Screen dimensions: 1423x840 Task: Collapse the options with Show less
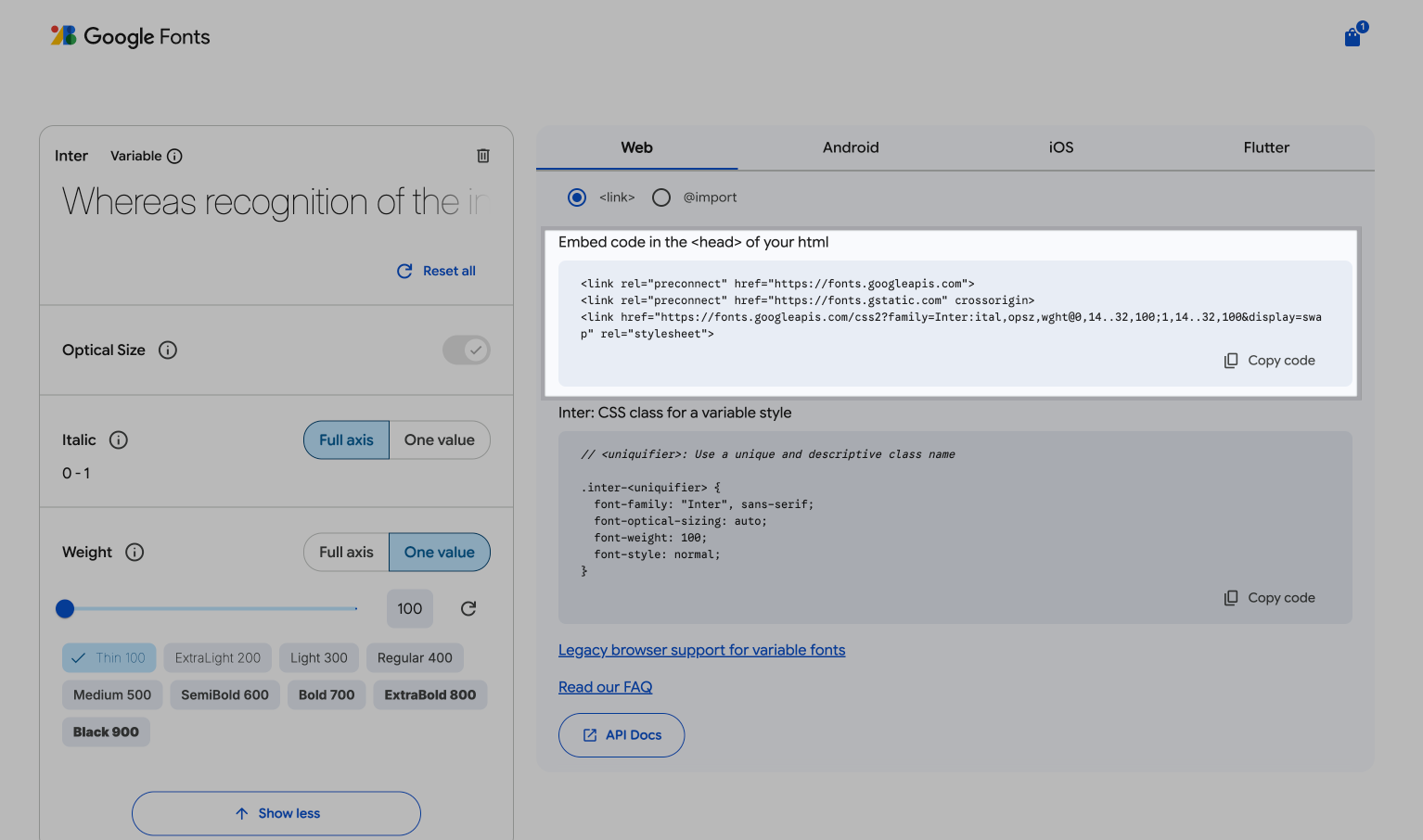click(276, 813)
